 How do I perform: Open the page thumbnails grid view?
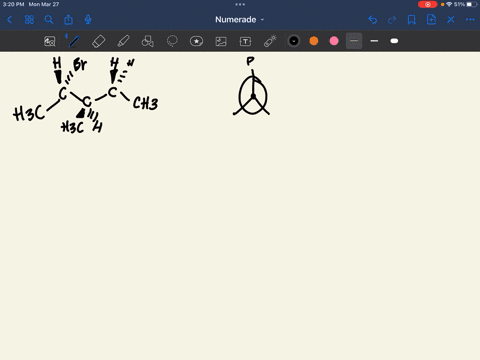[x=29, y=20]
